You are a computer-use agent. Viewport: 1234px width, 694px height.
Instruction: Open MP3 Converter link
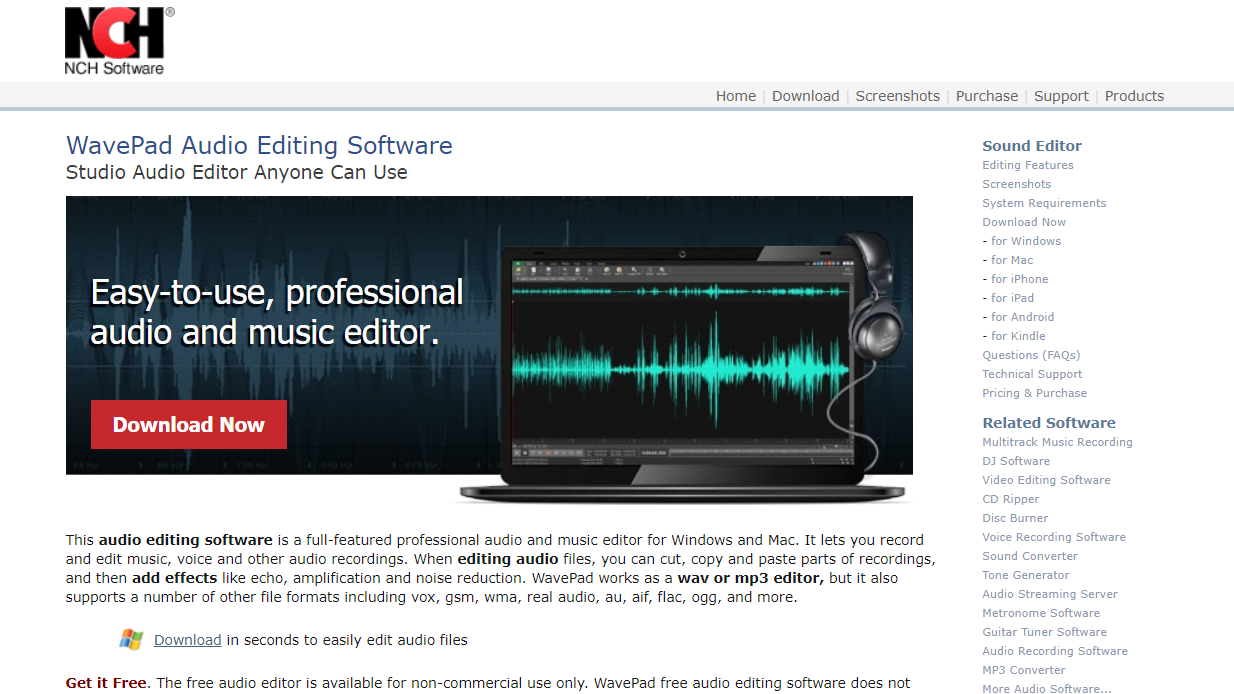tap(1024, 670)
